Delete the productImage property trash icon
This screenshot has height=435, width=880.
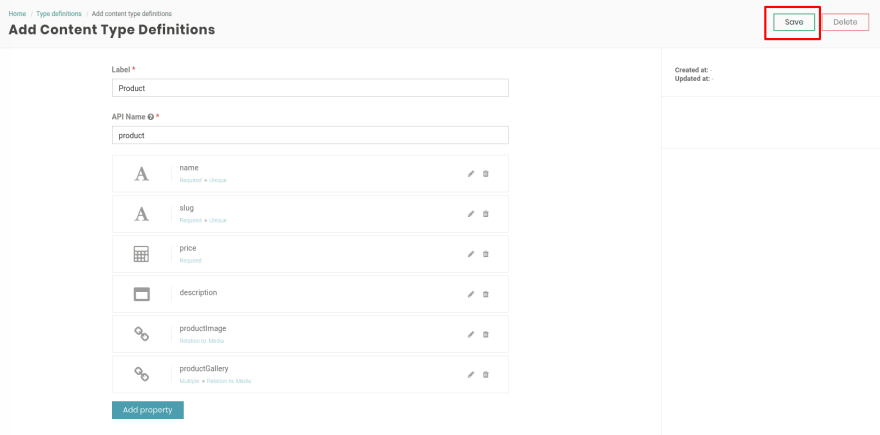coord(486,335)
